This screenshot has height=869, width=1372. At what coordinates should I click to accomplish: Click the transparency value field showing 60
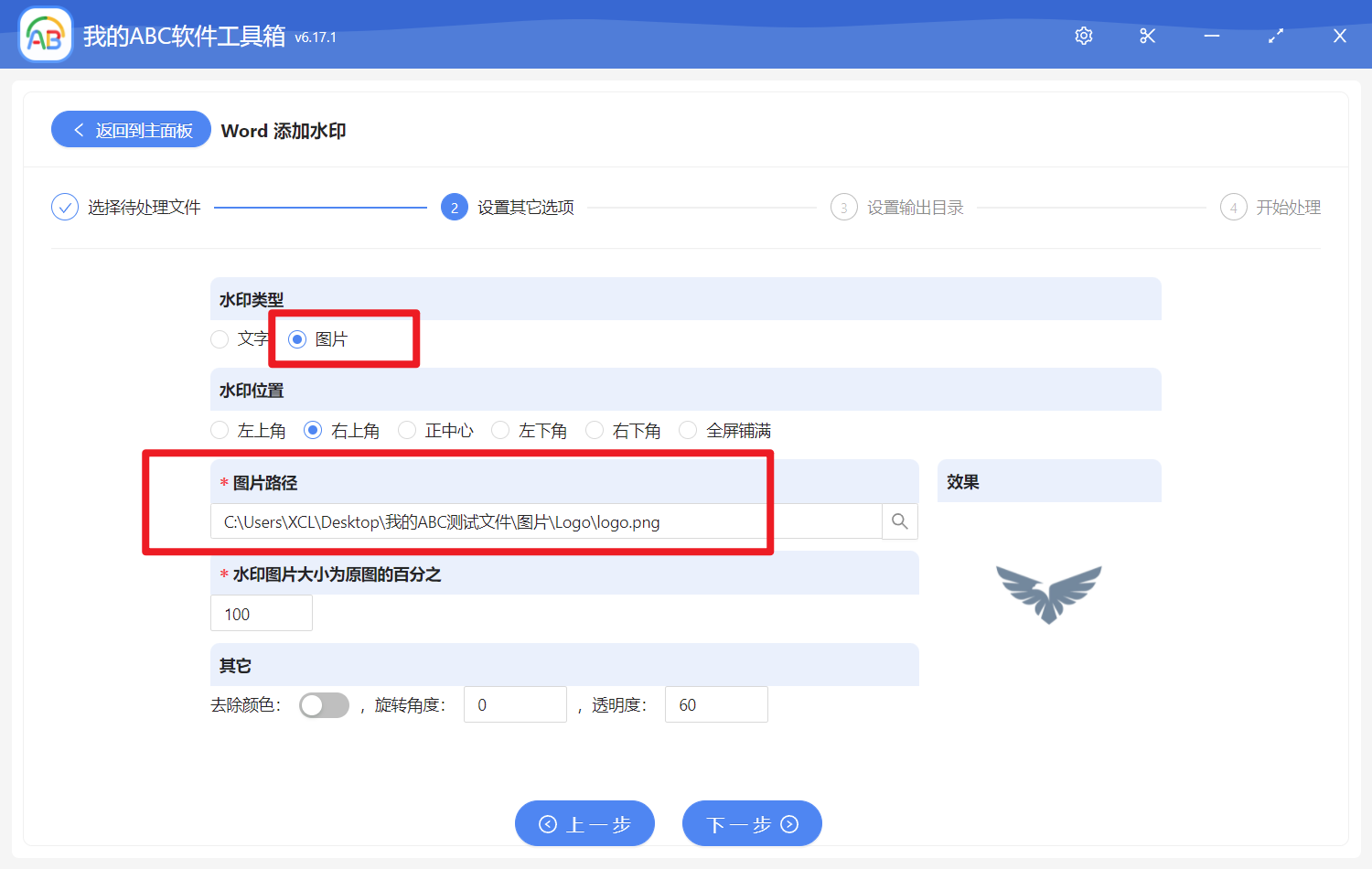pos(716,704)
